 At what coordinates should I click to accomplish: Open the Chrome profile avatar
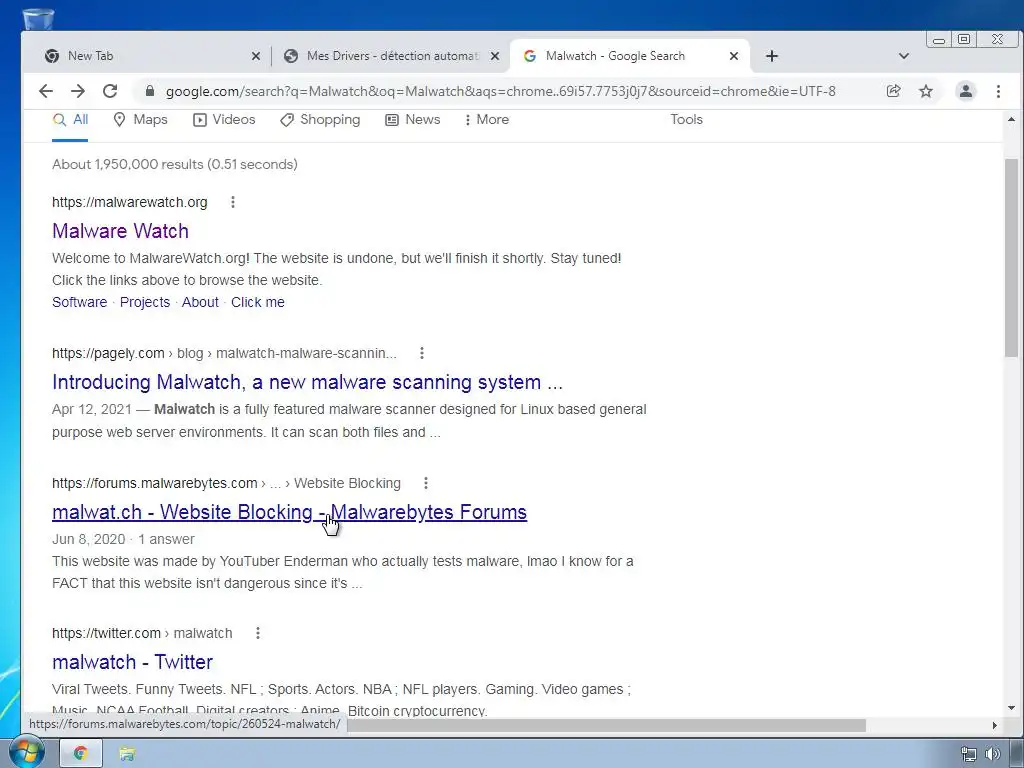coord(965,91)
